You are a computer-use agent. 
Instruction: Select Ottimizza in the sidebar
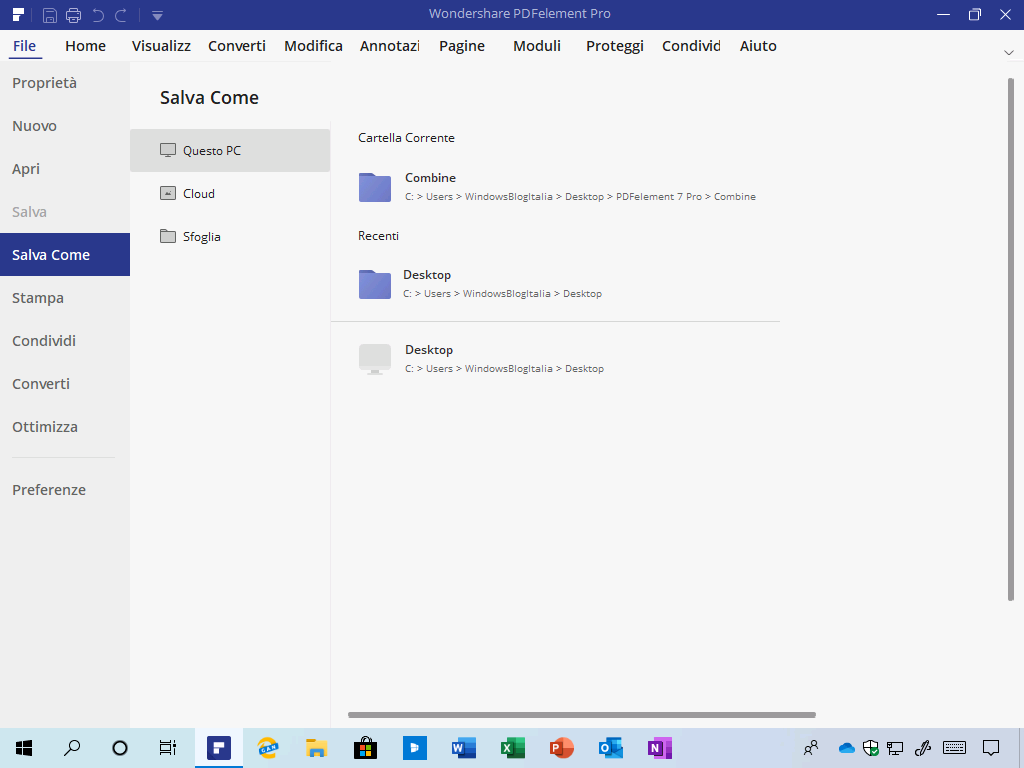(x=65, y=427)
